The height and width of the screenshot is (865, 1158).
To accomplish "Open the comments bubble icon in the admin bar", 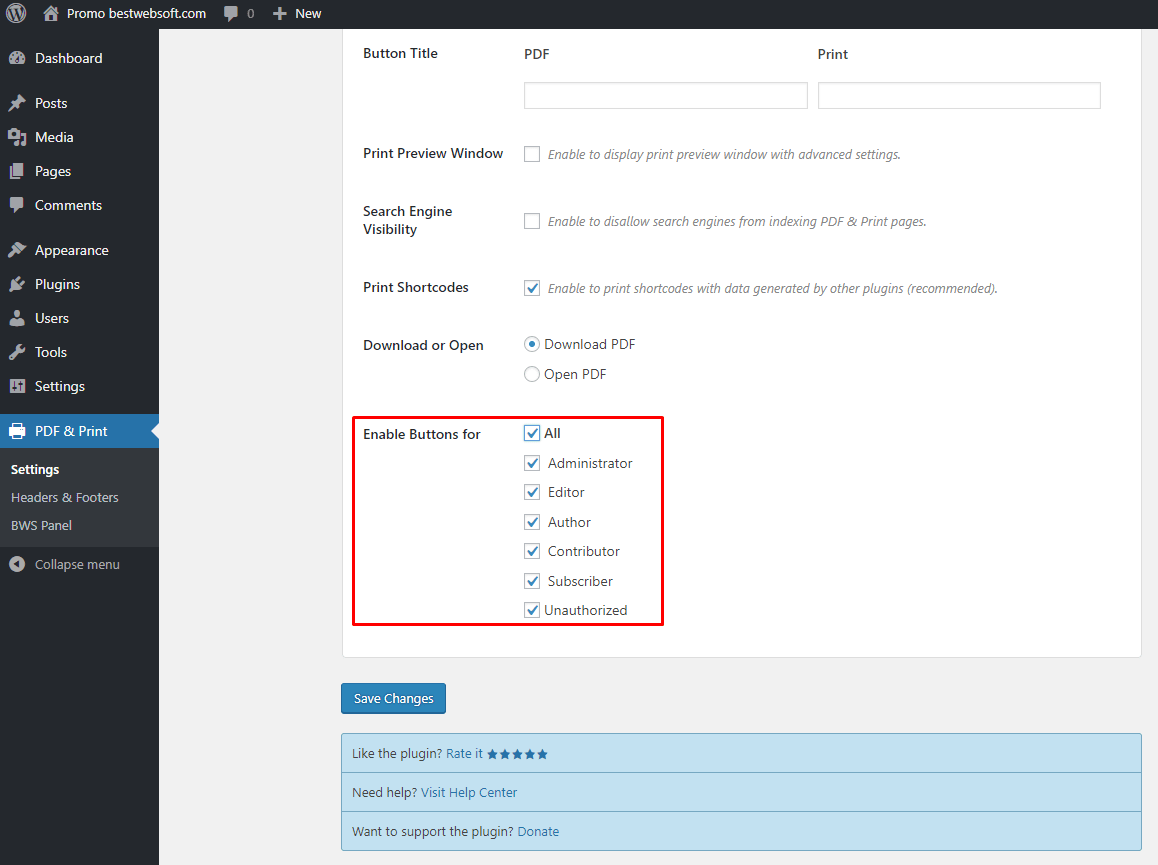I will click(231, 13).
